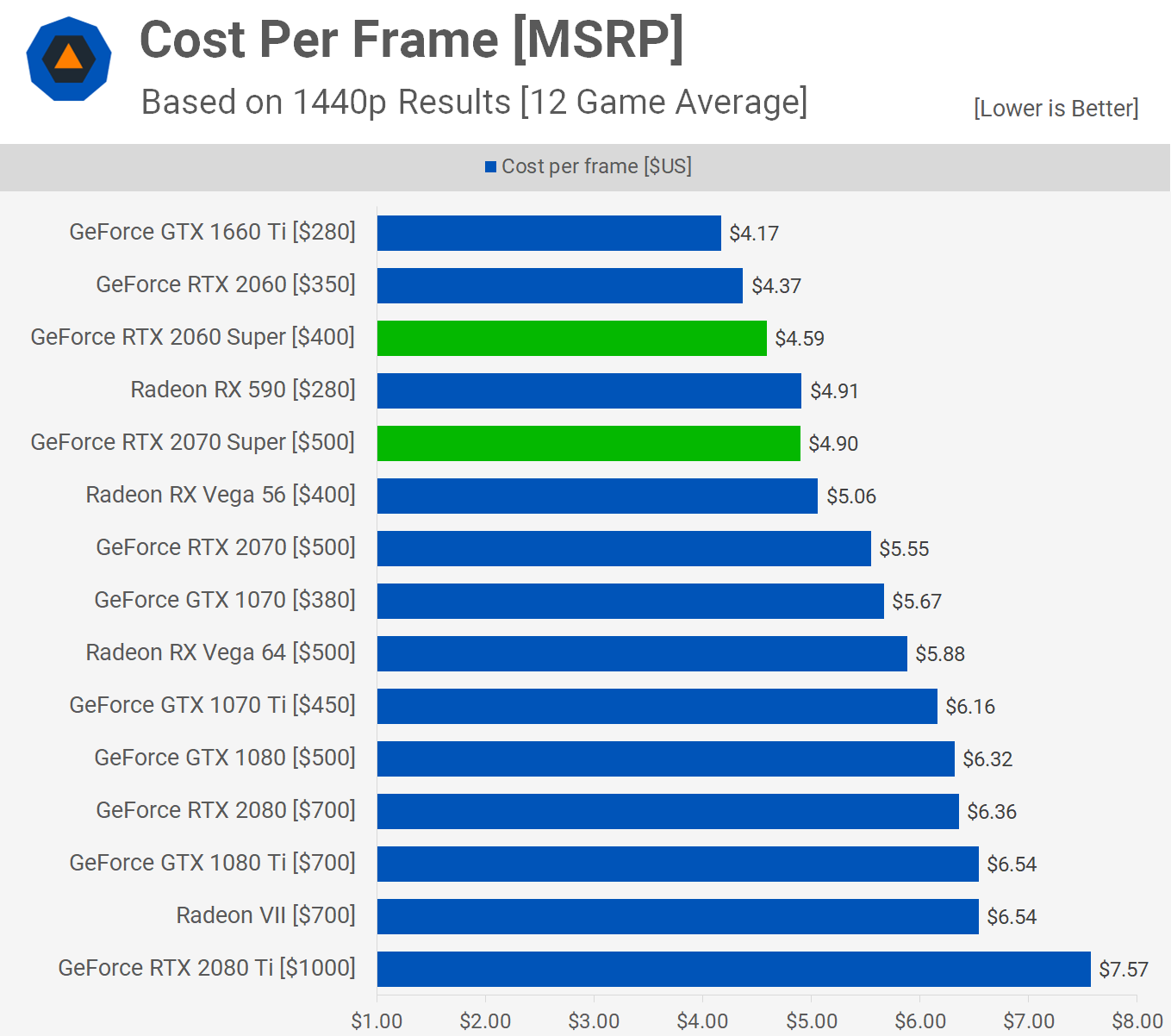
Task: Click the Radeon RX 590 bar
Action: click(589, 390)
